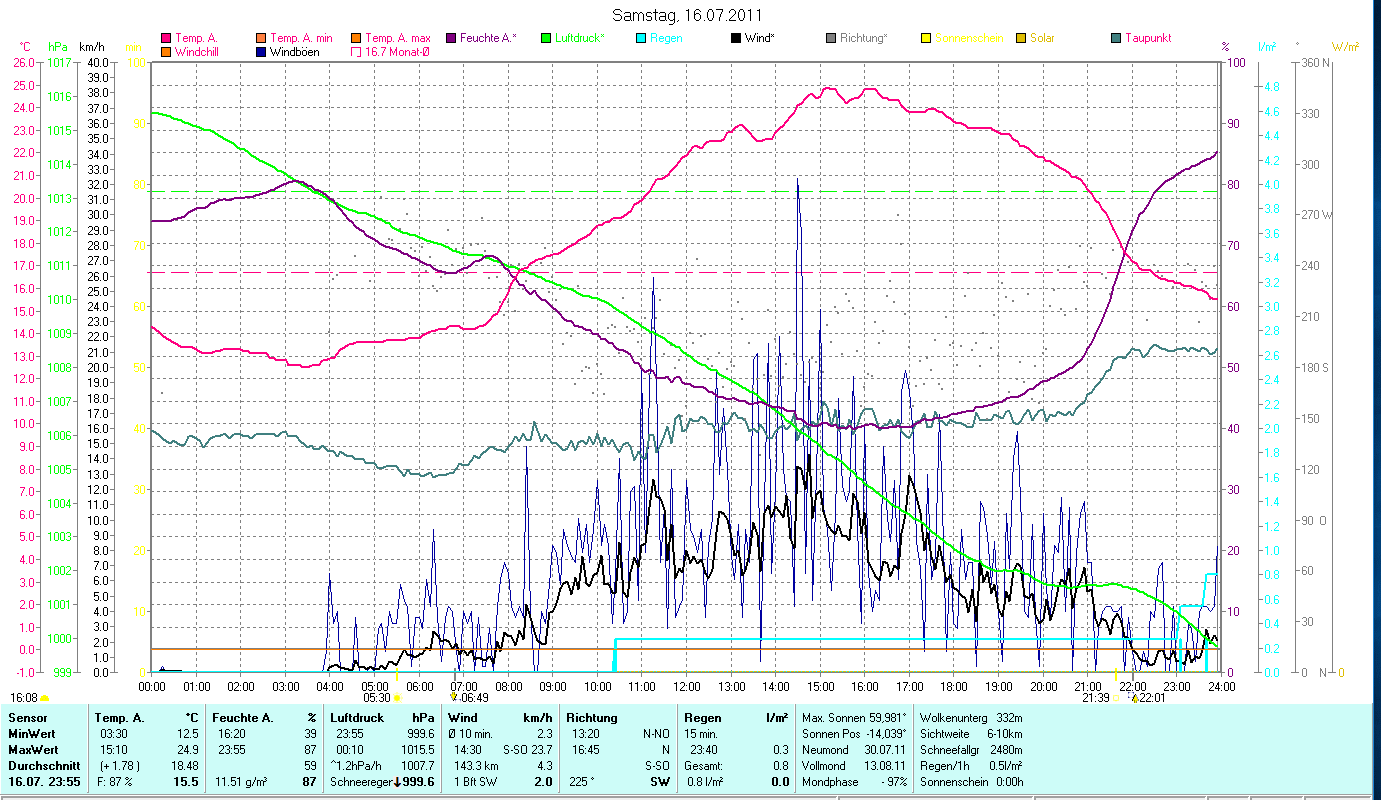Click the teal Taupunkt legend square
The width and height of the screenshot is (1381, 800).
1116,38
